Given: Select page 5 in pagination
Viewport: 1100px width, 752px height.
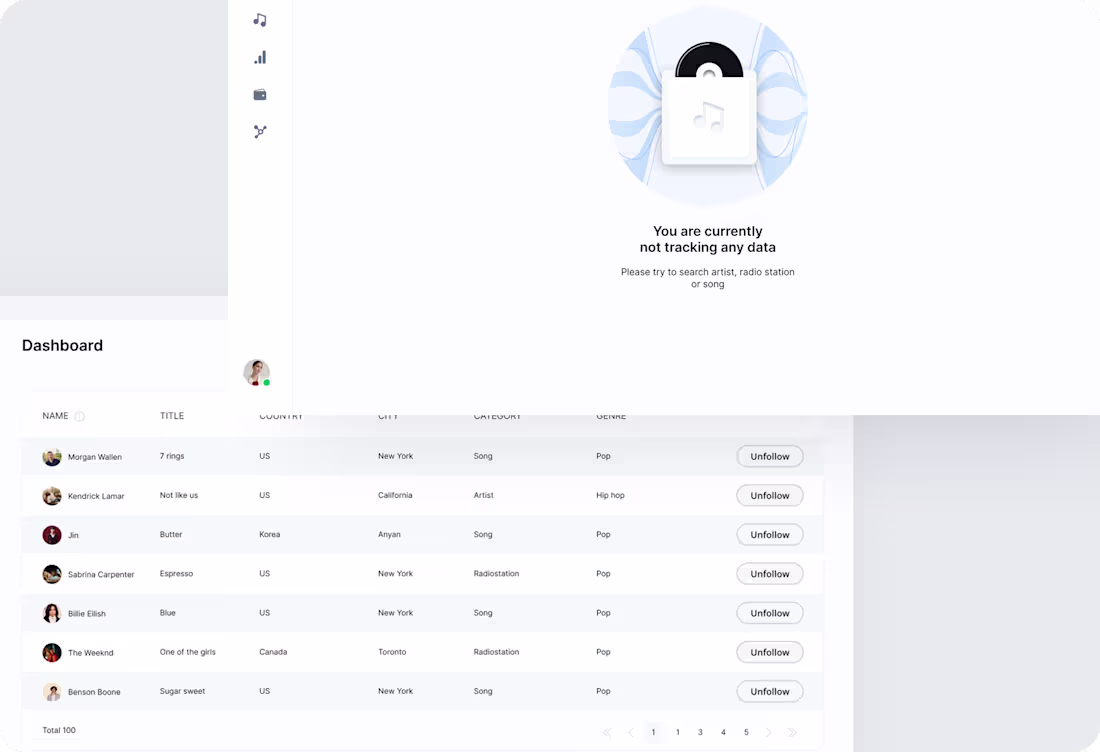Looking at the screenshot, I should coord(746,732).
